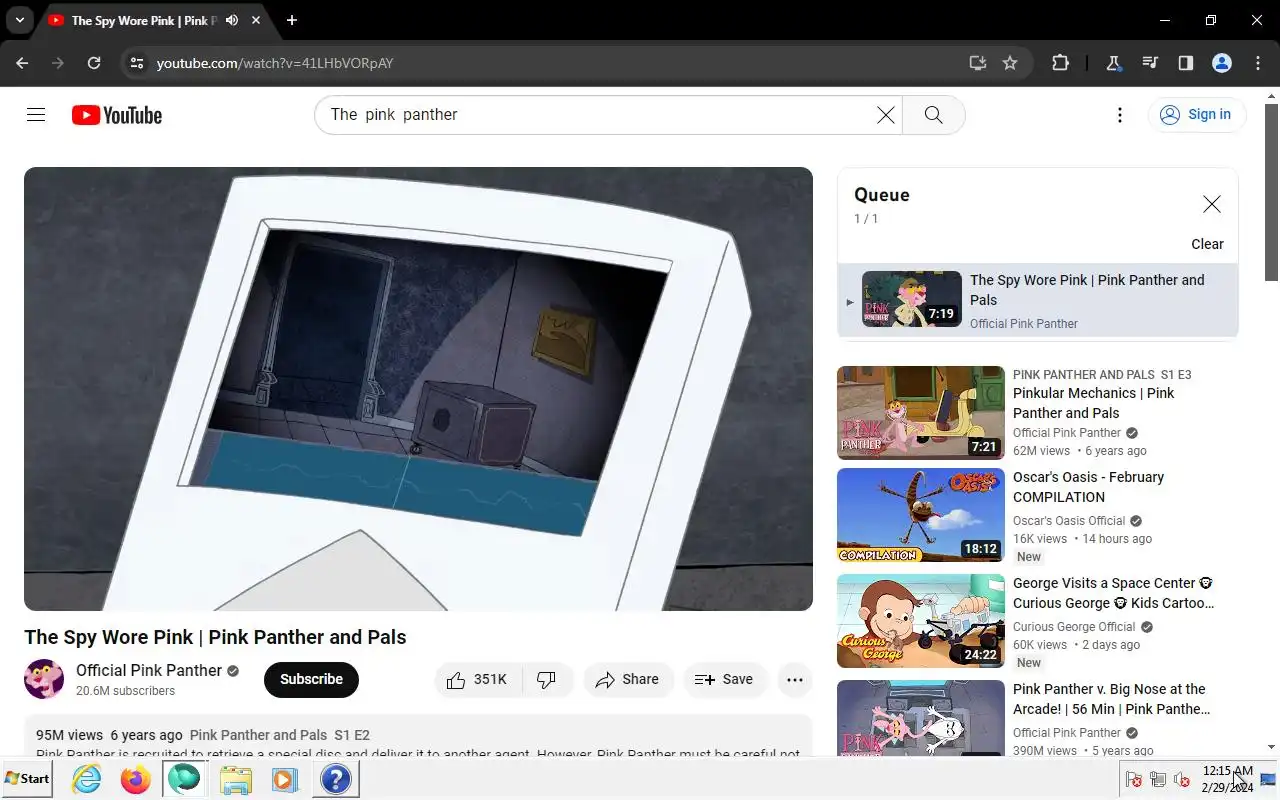This screenshot has height=800, width=1280.
Task: Mute the tab using the speaker icon
Action: pyautogui.click(x=232, y=20)
